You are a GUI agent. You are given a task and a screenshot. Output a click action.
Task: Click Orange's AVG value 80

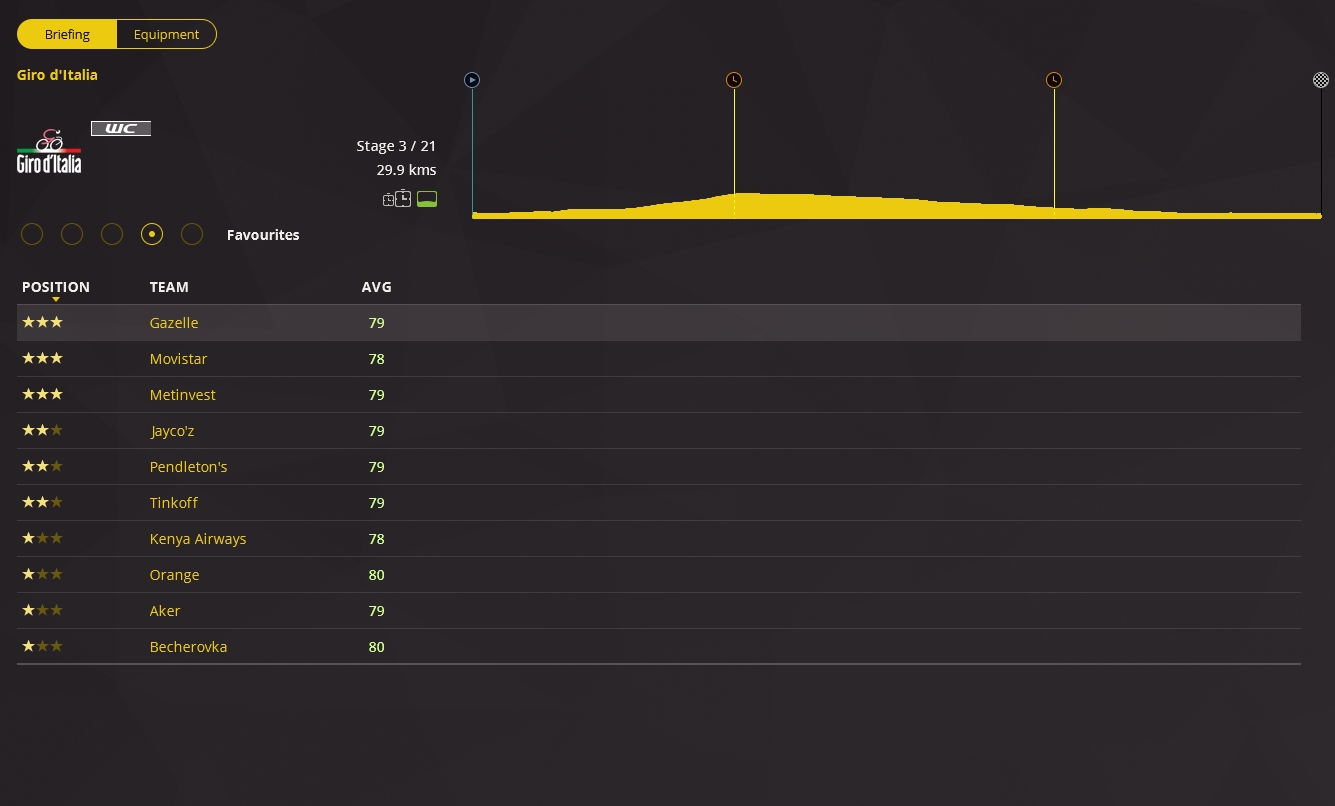(376, 575)
